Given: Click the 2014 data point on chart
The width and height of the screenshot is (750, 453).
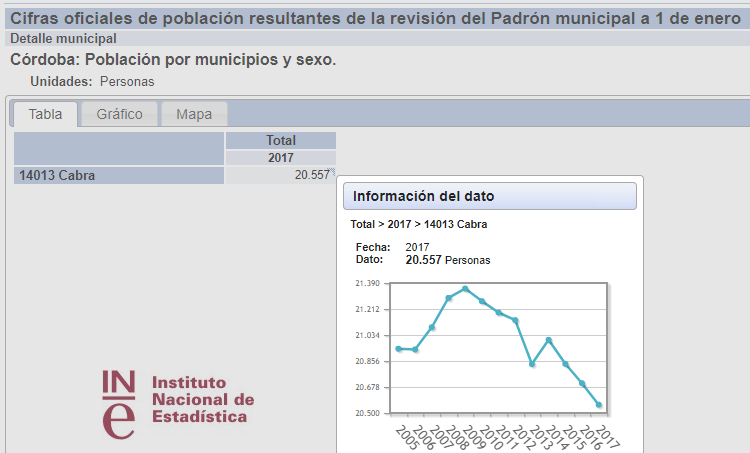Looking at the screenshot, I should tap(549, 340).
